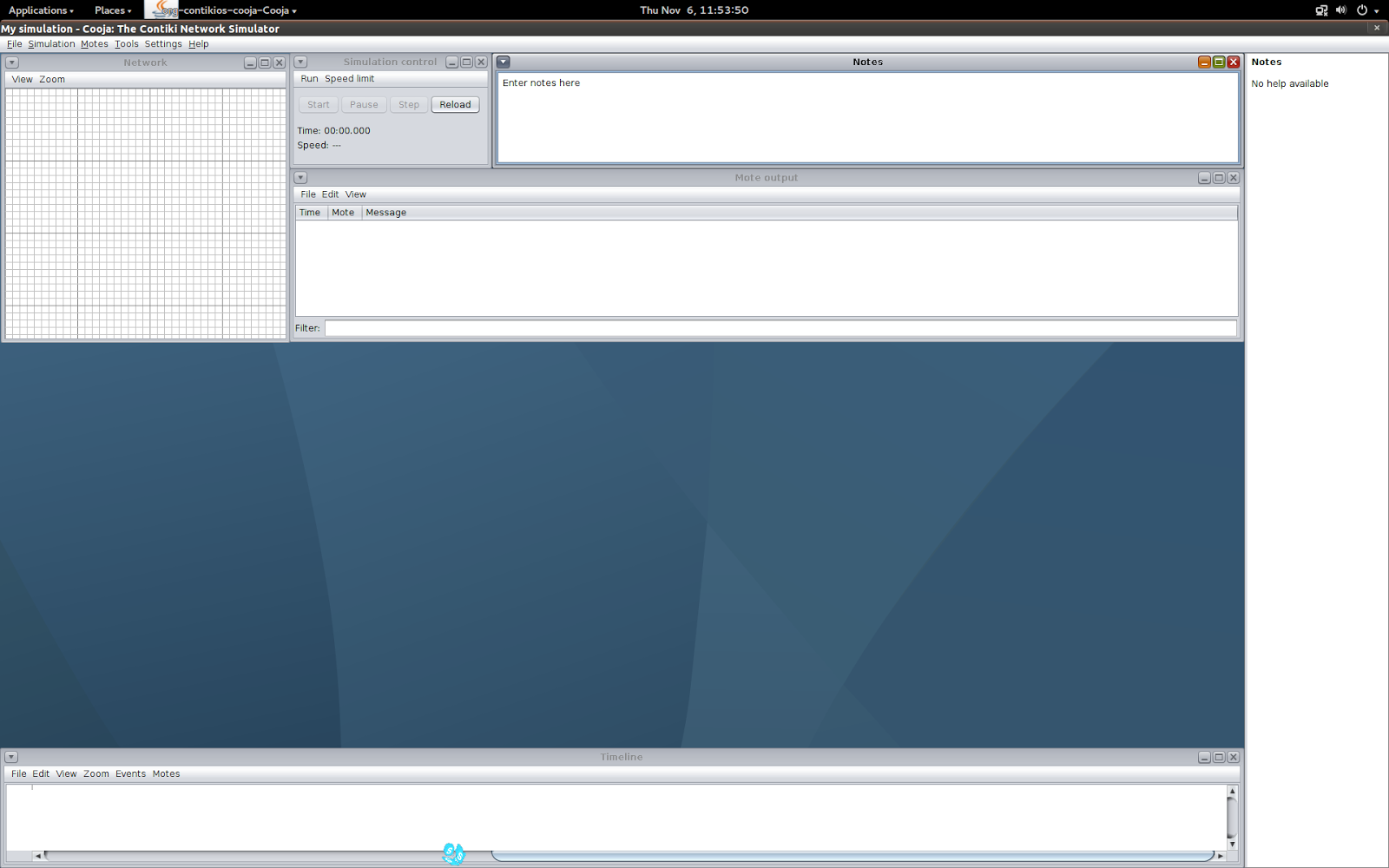Image resolution: width=1389 pixels, height=868 pixels.
Task: Click the timeline vertical scroll down arrow
Action: (x=1232, y=844)
